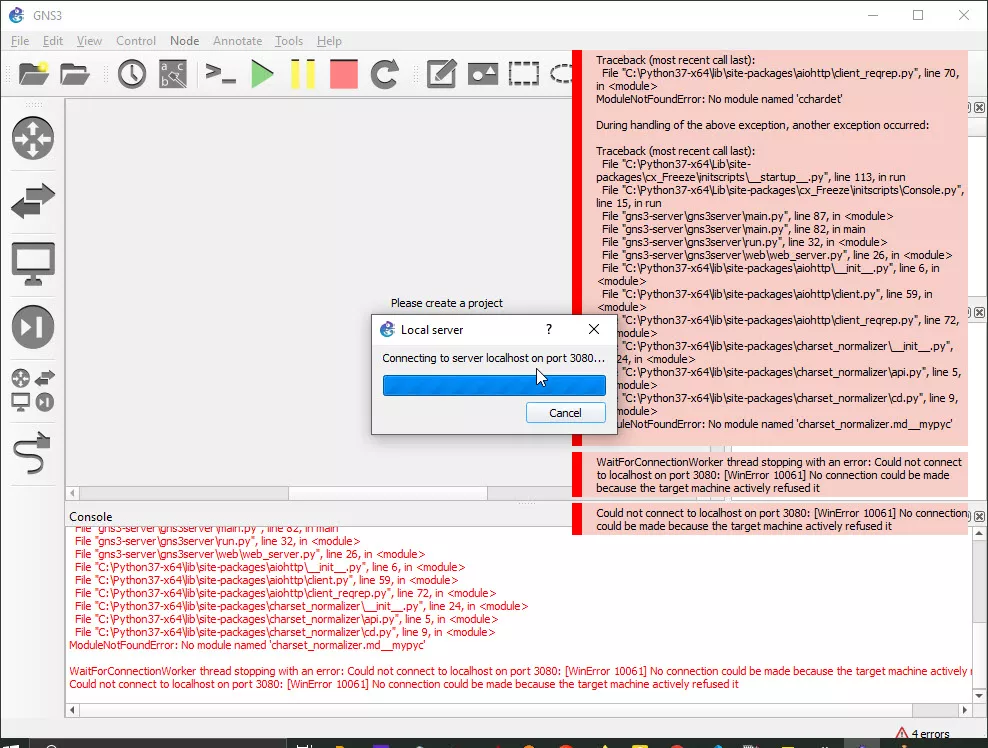Click the 4 errors status indicator
This screenshot has height=748, width=988.
(x=922, y=734)
